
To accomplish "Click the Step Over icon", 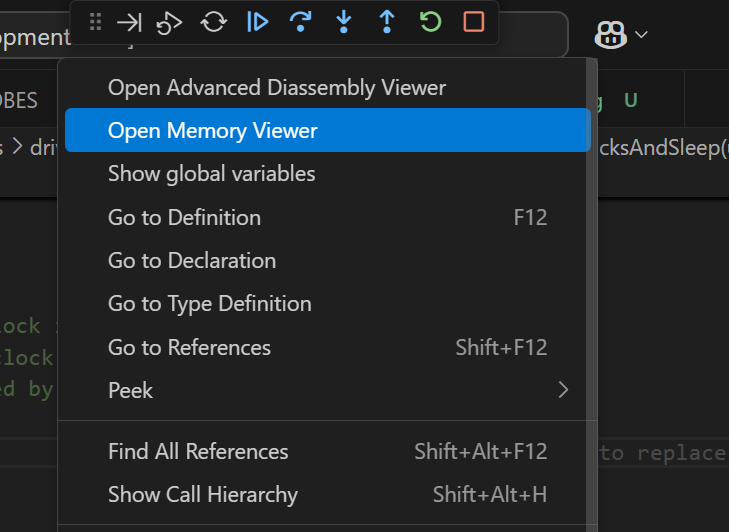I will [x=300, y=22].
